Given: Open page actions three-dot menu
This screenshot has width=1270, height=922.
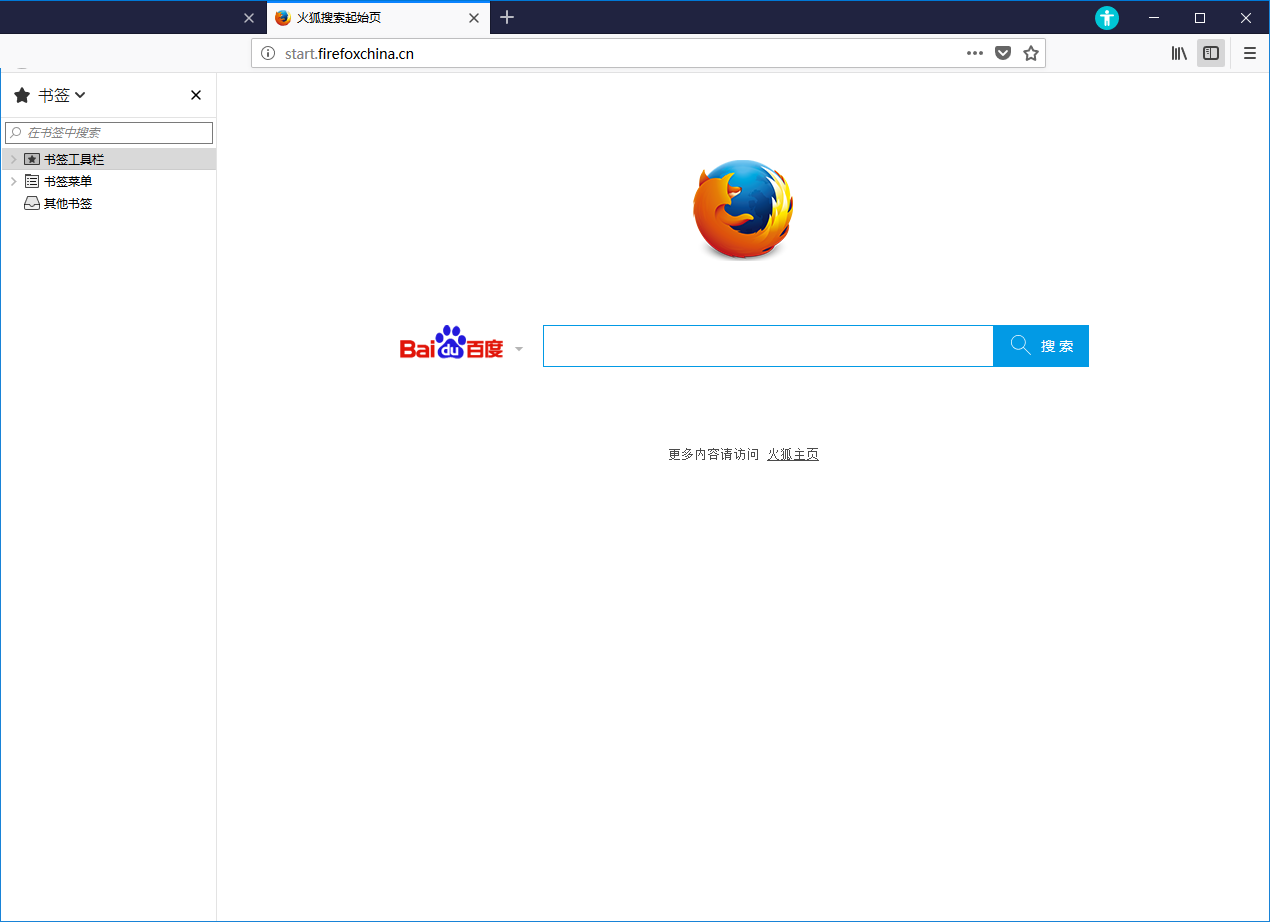Looking at the screenshot, I should coord(975,53).
